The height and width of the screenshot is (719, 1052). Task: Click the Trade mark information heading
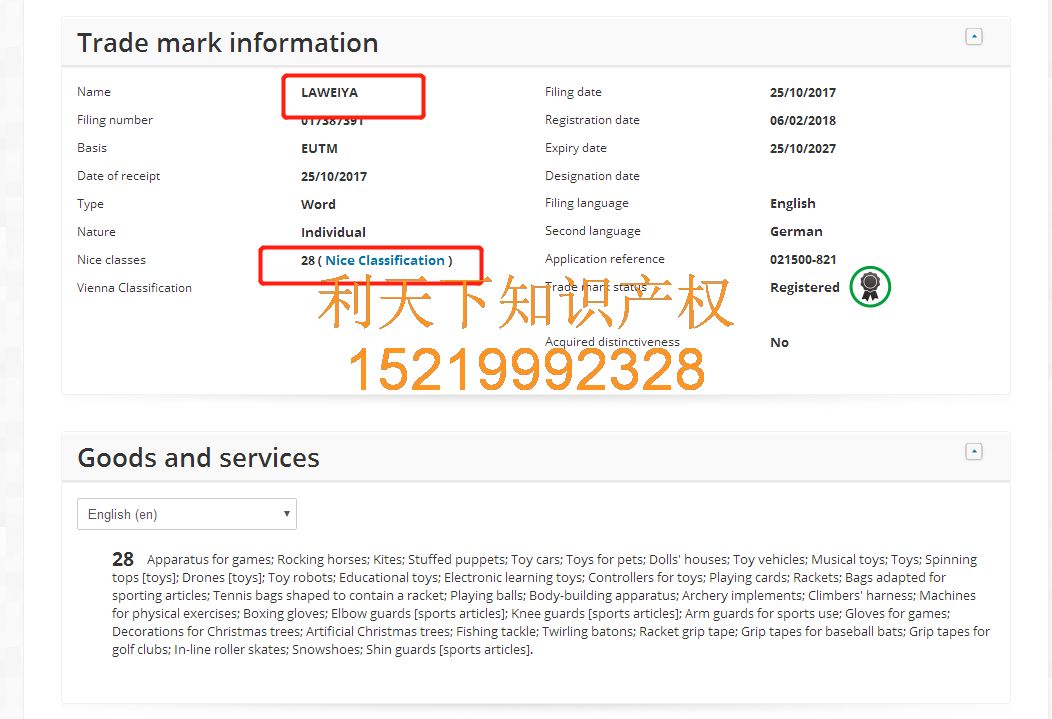[x=227, y=43]
